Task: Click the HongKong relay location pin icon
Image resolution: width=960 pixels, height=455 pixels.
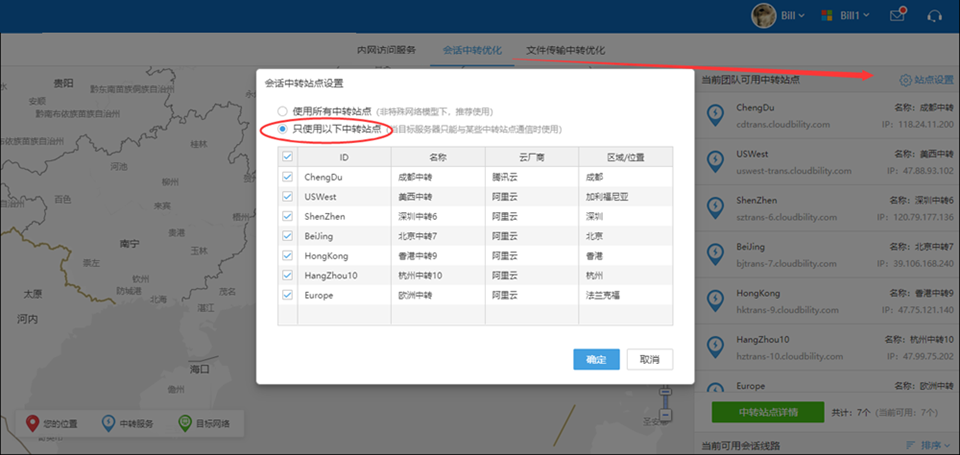Action: click(716, 298)
